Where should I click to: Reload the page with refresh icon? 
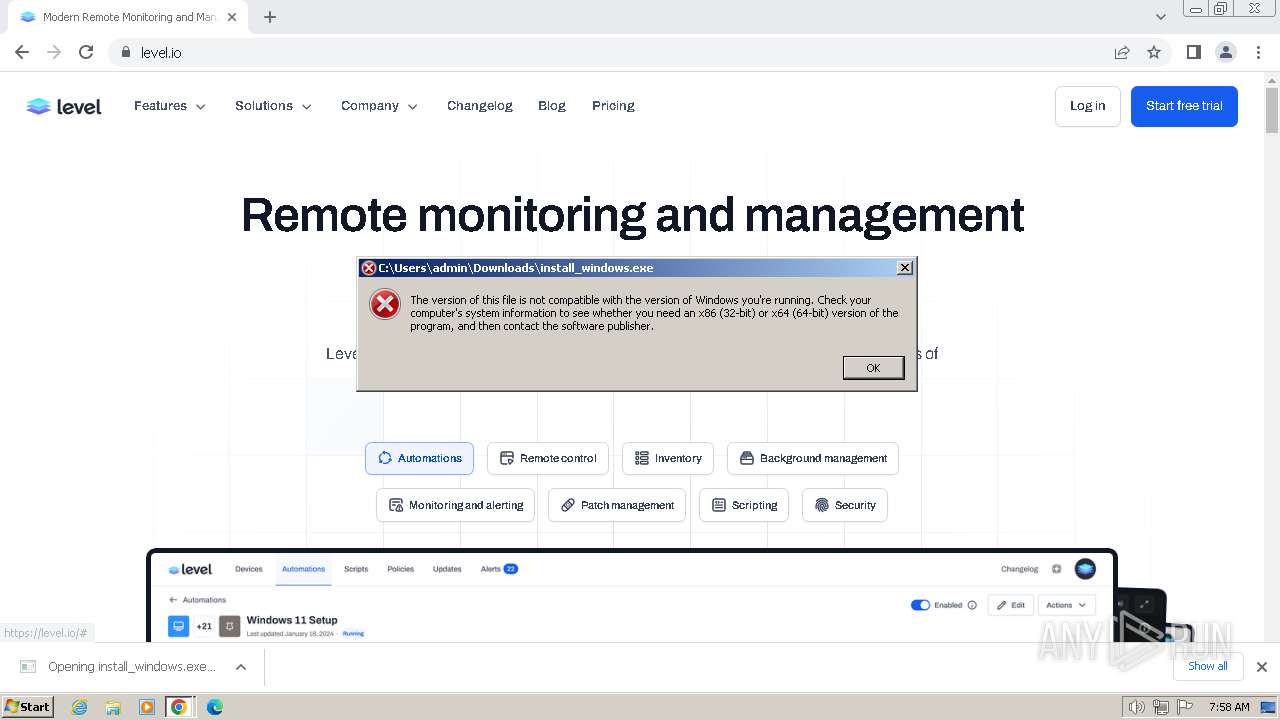(86, 52)
